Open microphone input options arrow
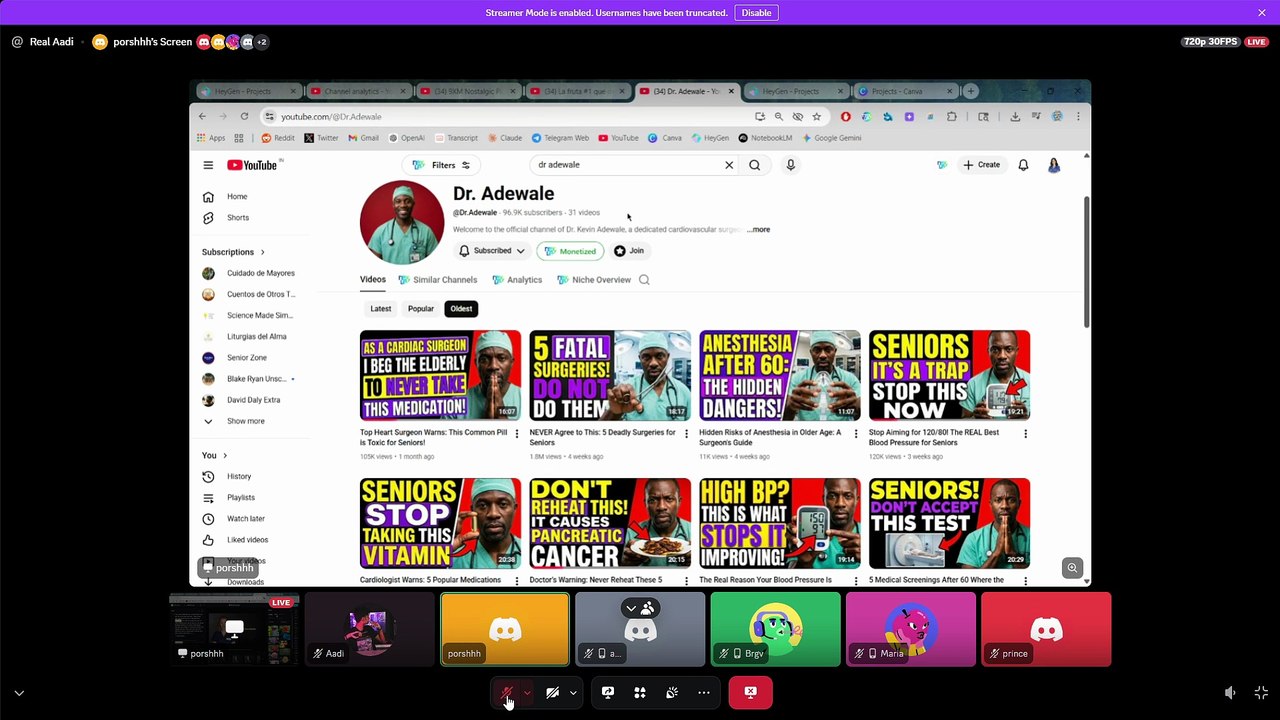This screenshot has width=1280, height=720. click(x=527, y=692)
